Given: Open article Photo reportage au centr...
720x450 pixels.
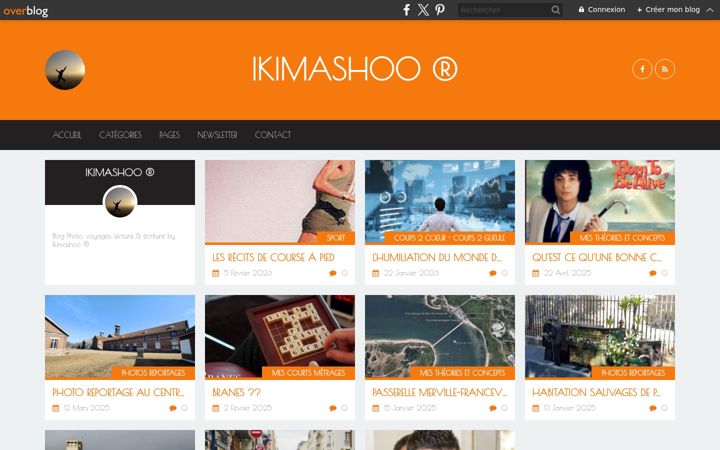Looking at the screenshot, I should coord(118,392).
